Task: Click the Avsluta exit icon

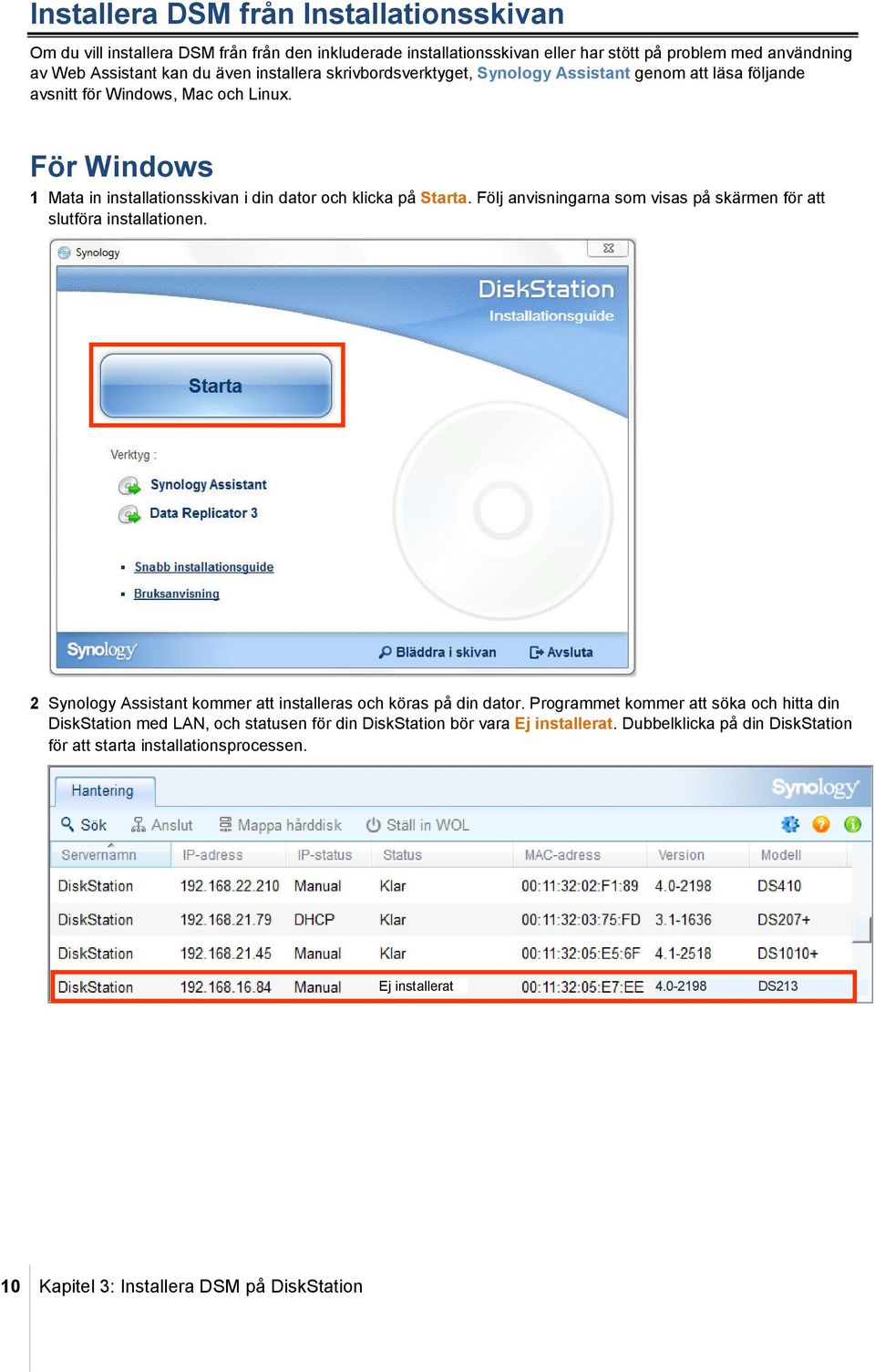Action: tap(537, 653)
